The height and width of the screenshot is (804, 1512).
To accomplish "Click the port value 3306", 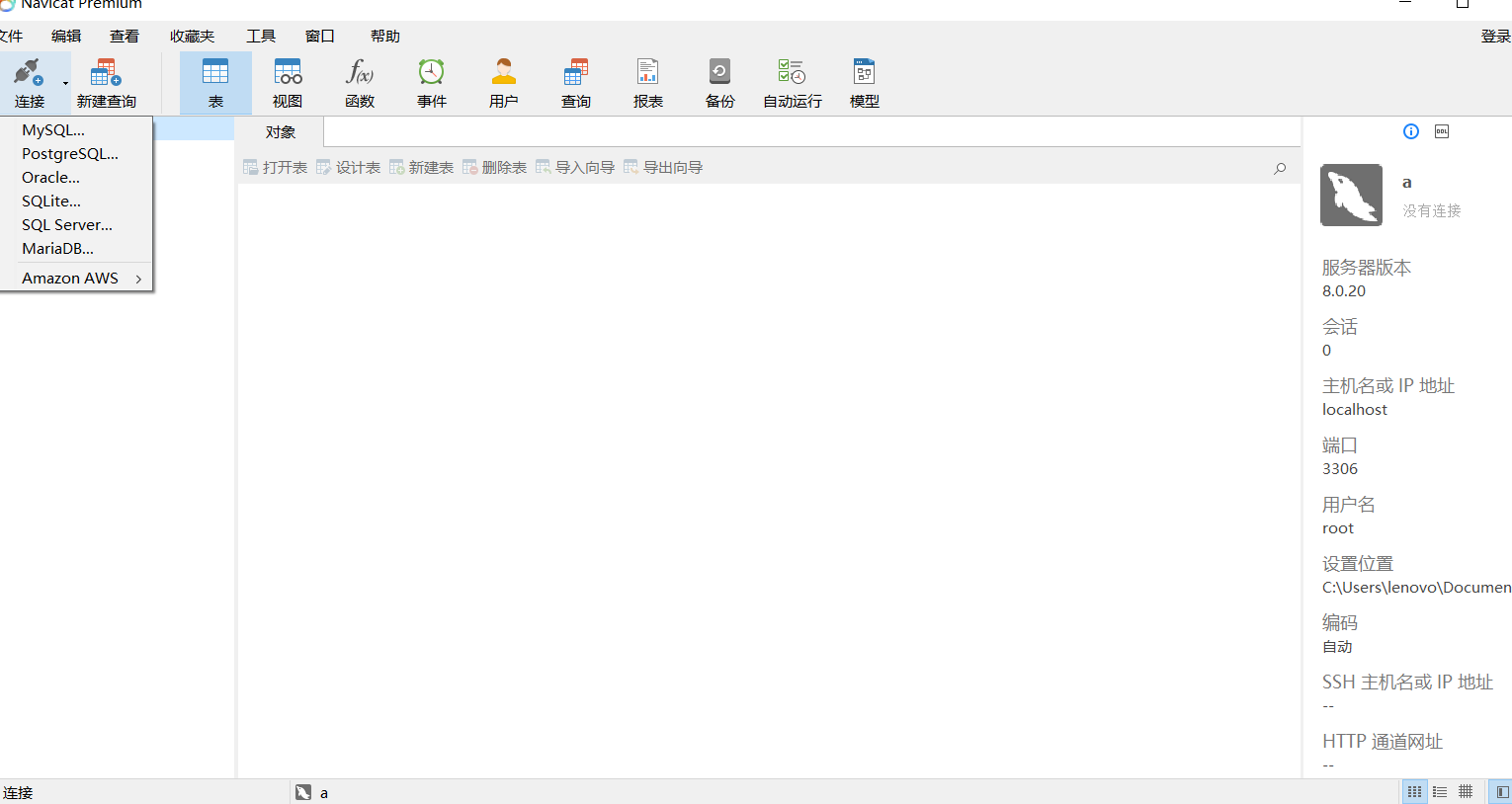I will pyautogui.click(x=1340, y=469).
